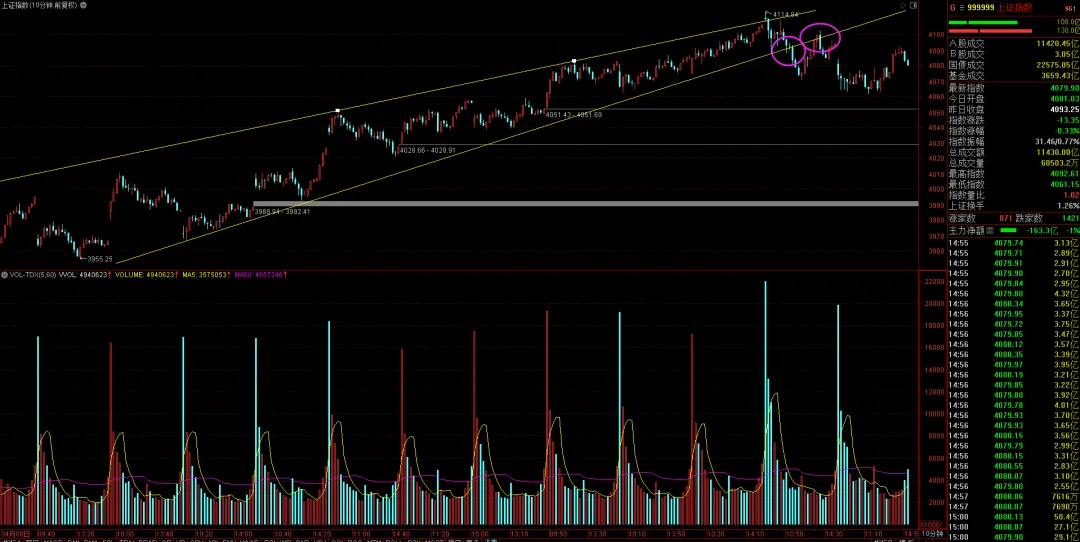Click the VVOL value label
This screenshot has height=542, width=1080.
click(x=85, y=275)
